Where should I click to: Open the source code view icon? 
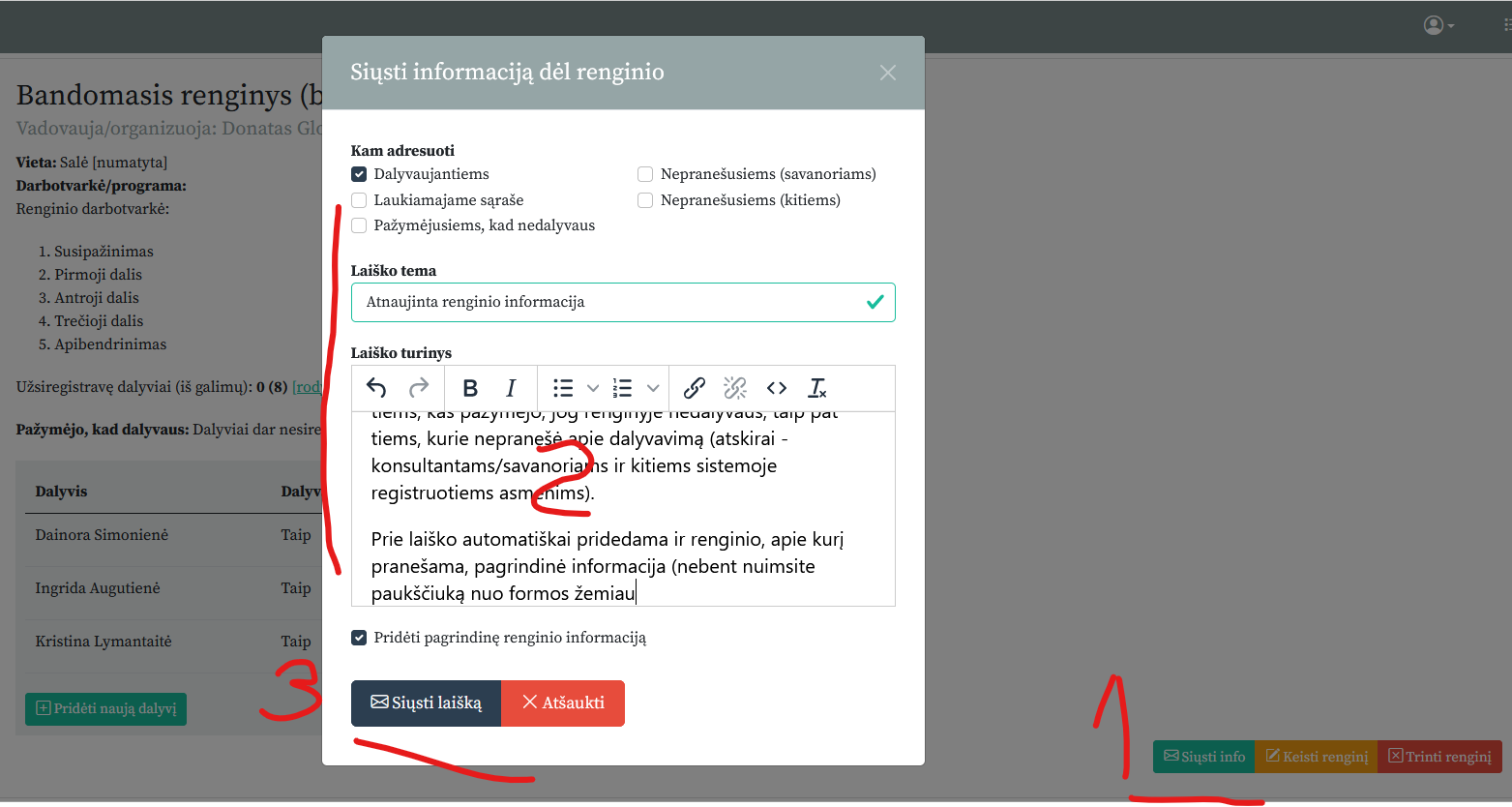point(777,388)
